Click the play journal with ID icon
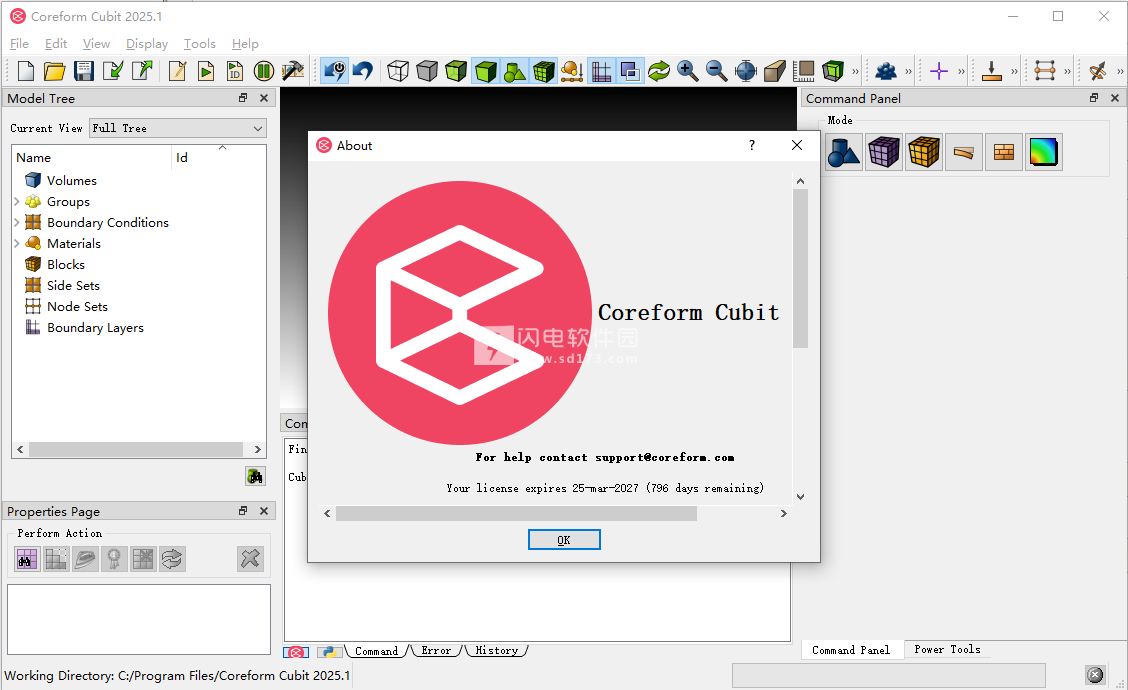1128x690 pixels. (235, 71)
